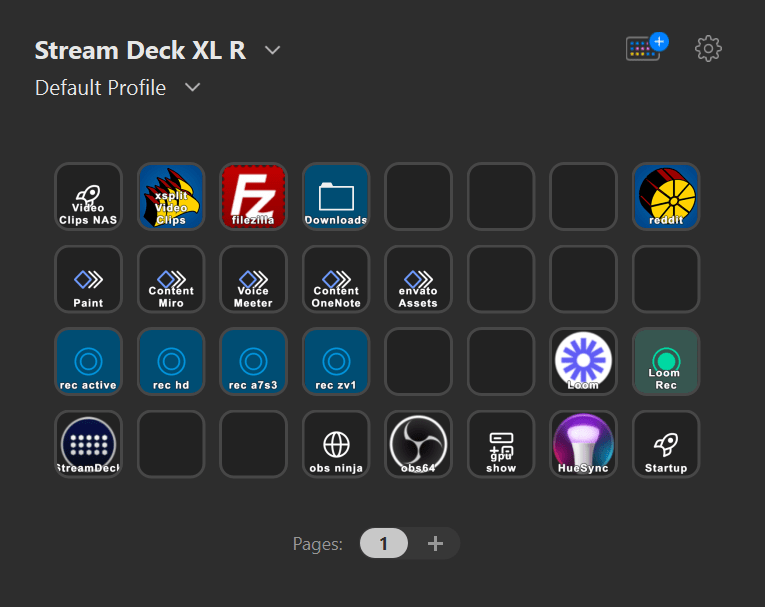Click the Paint hotkey key
Screen dimensions: 765x607
point(88,279)
